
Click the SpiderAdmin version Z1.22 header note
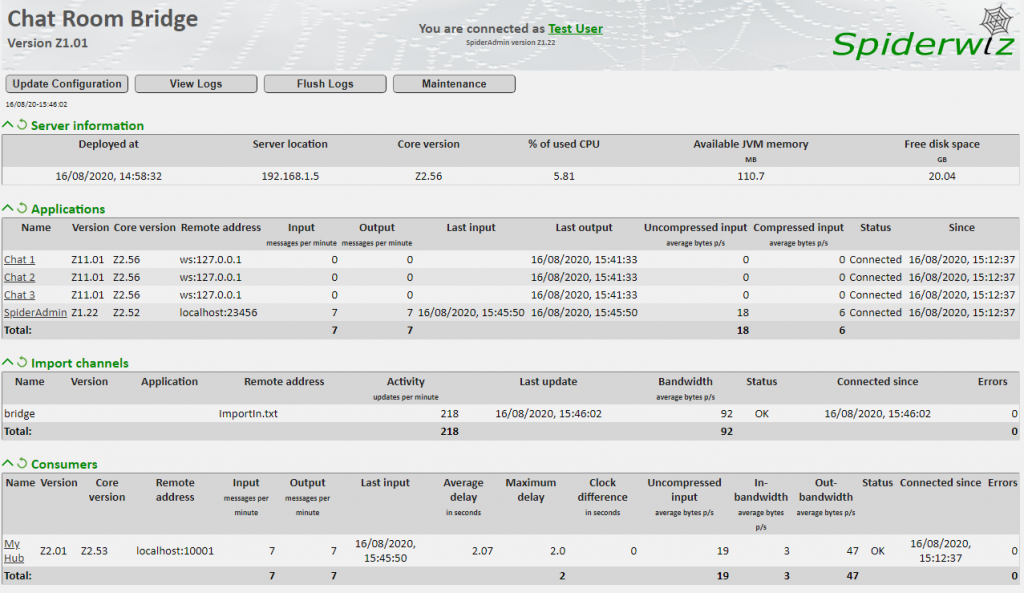[511, 42]
